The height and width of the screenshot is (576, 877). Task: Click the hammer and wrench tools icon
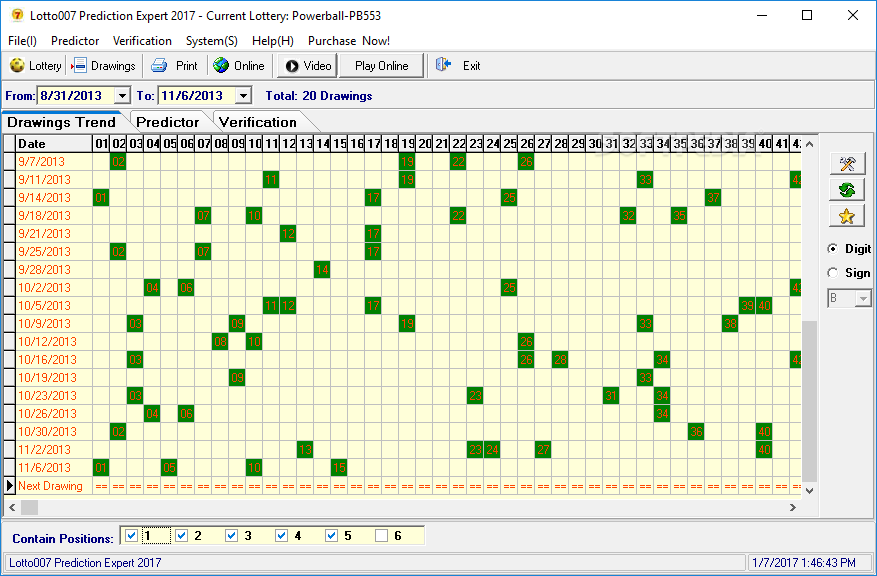[847, 163]
